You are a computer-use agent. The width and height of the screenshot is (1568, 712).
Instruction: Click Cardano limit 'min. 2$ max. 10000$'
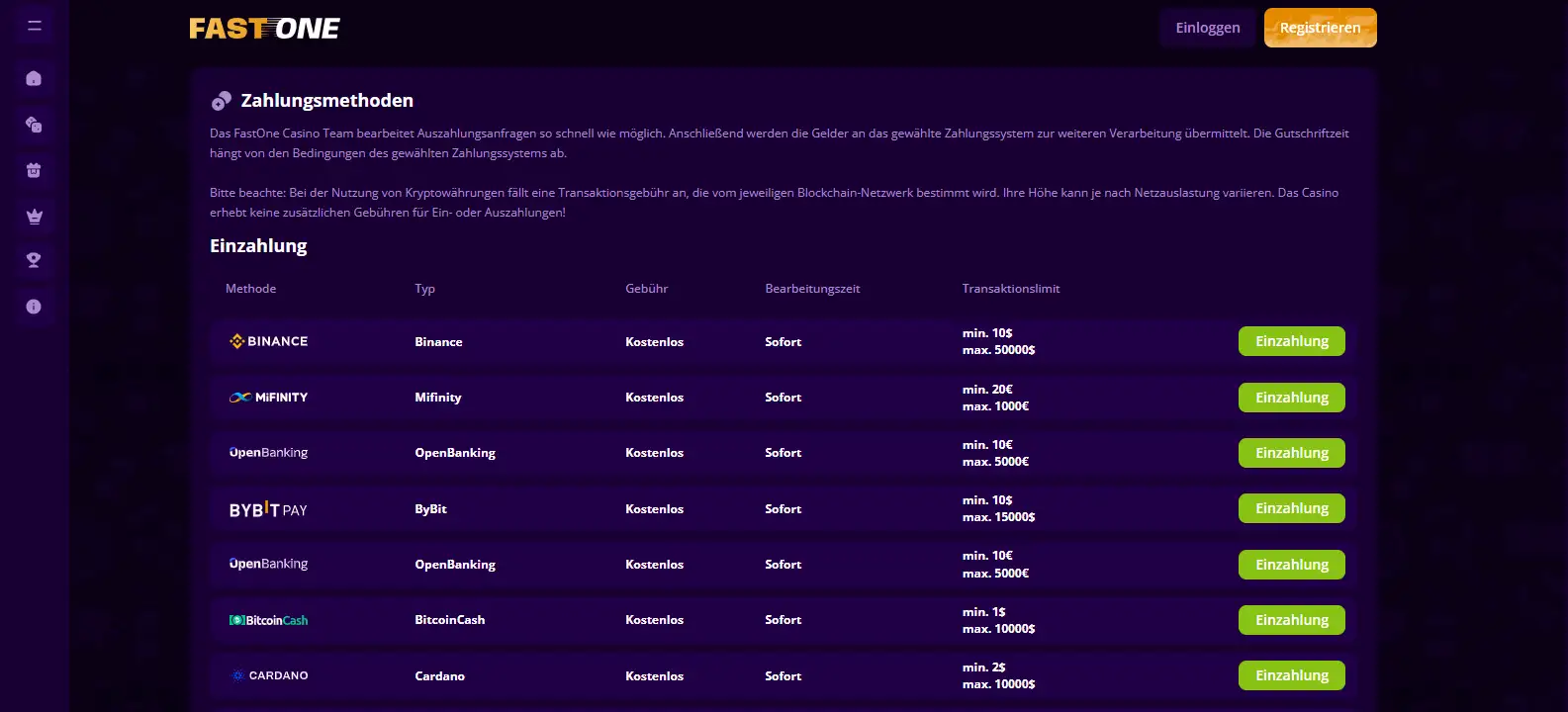(x=999, y=675)
